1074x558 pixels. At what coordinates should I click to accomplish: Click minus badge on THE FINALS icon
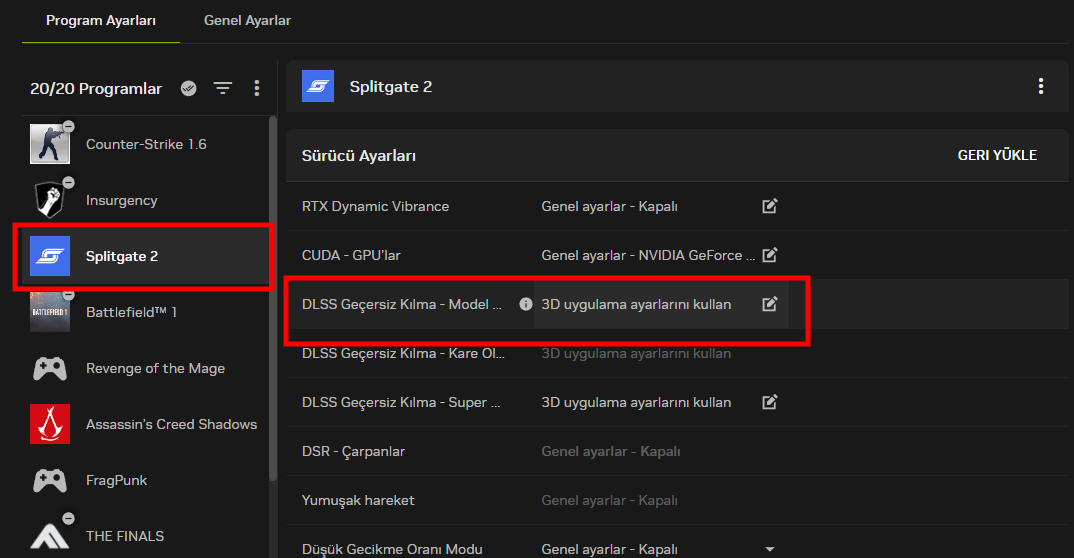pos(68,518)
